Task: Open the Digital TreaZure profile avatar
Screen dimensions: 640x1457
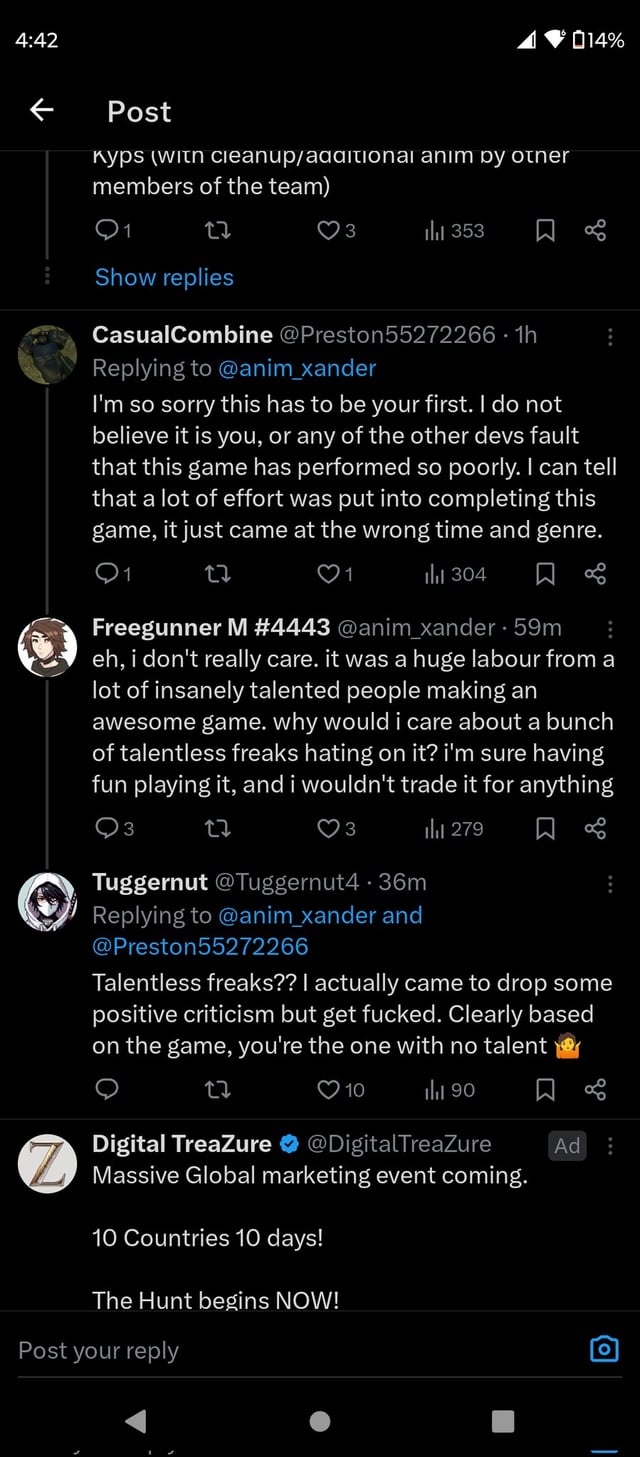Action: [x=47, y=1164]
